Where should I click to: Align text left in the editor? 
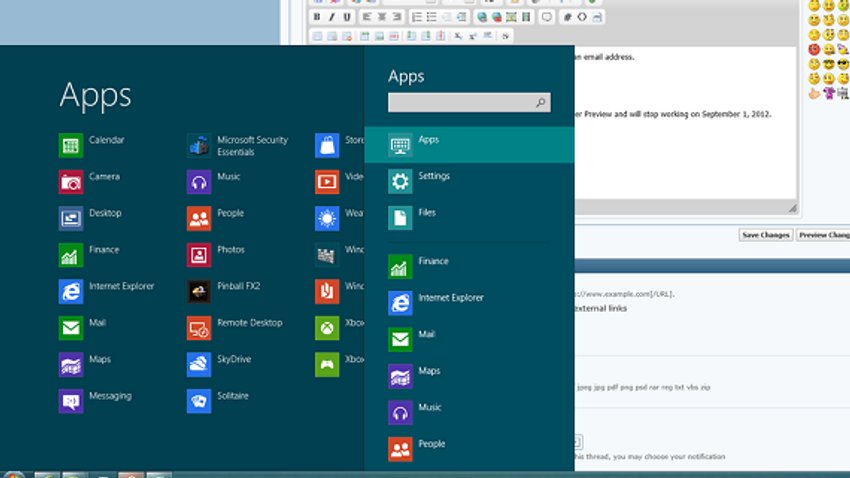(367, 17)
